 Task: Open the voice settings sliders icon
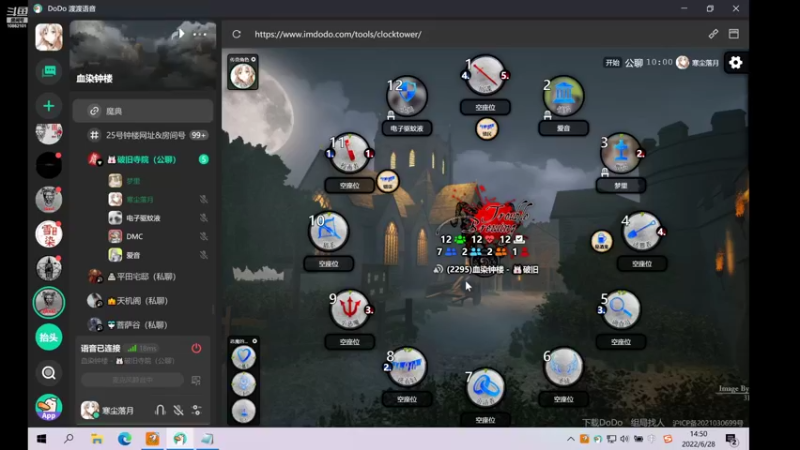(x=196, y=410)
